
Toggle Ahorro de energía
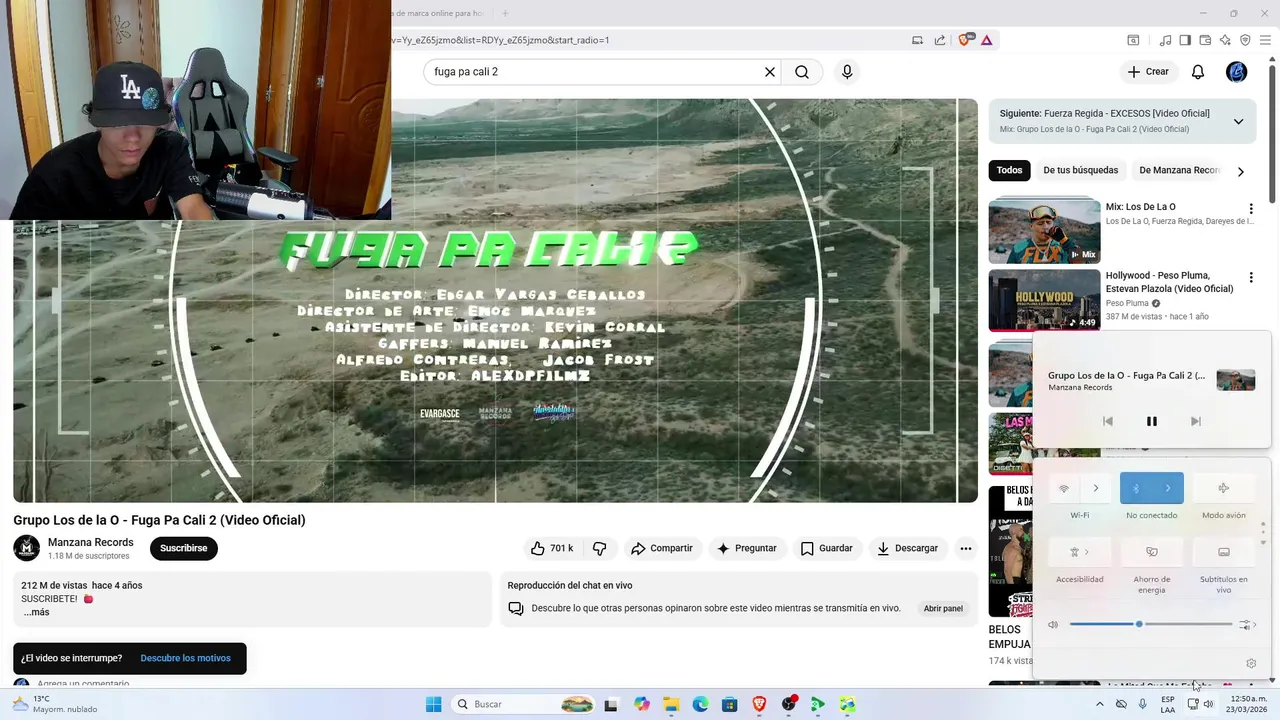(1152, 552)
